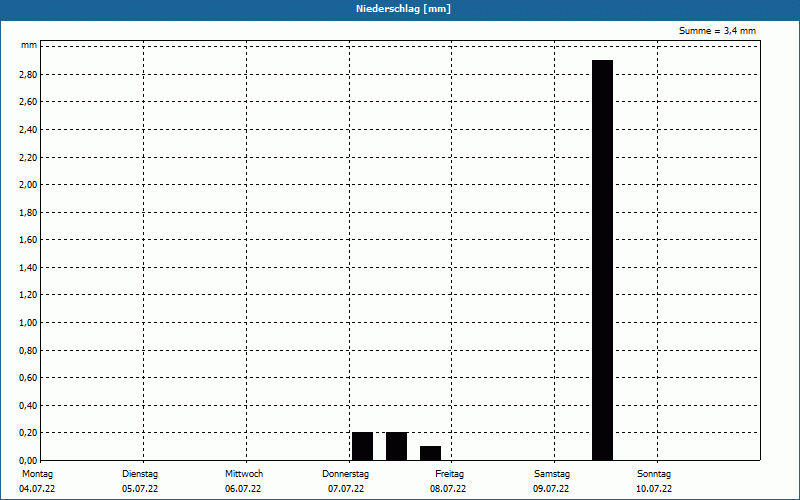Click the 'Dienstag' day label
800x500 pixels.
[140, 474]
